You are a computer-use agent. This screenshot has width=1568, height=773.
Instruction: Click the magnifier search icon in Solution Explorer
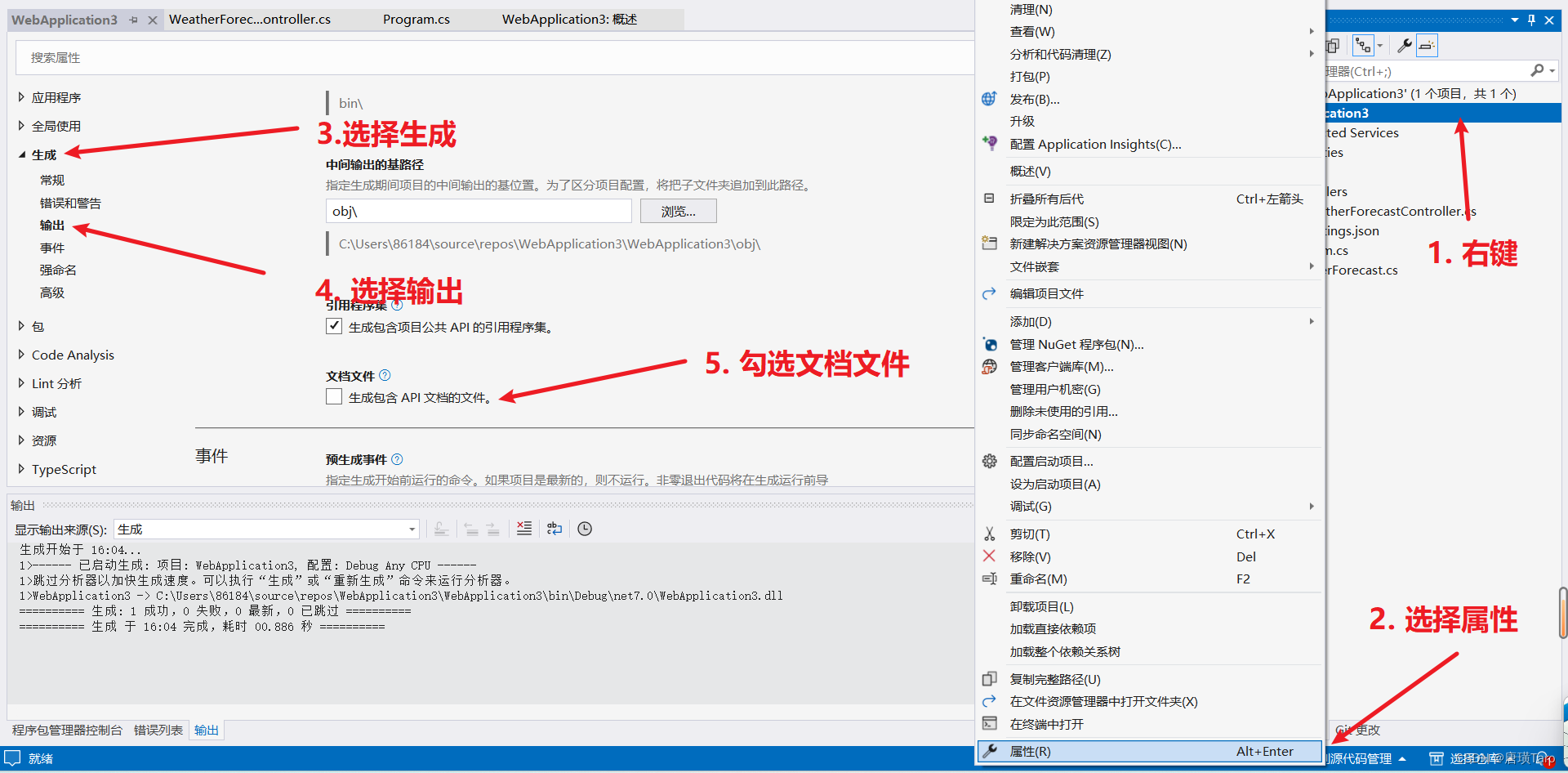point(1537,71)
